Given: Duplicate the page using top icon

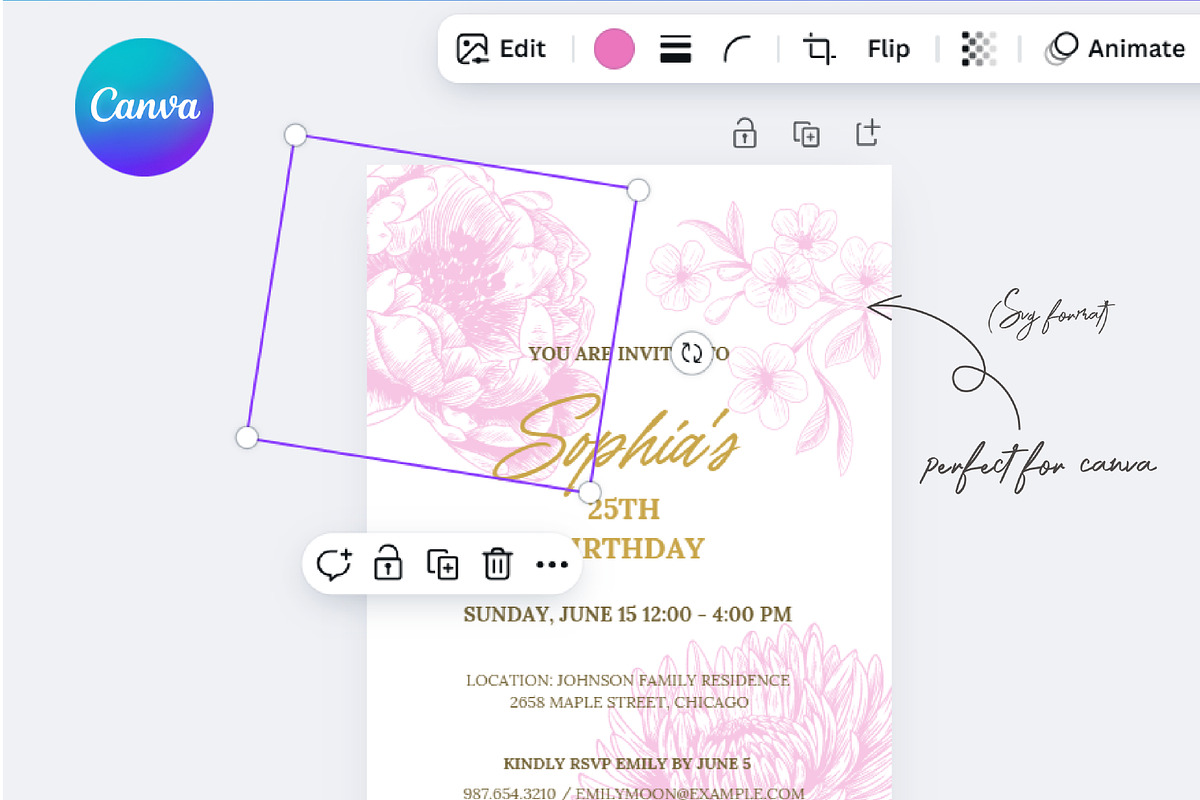Looking at the screenshot, I should pos(806,133).
